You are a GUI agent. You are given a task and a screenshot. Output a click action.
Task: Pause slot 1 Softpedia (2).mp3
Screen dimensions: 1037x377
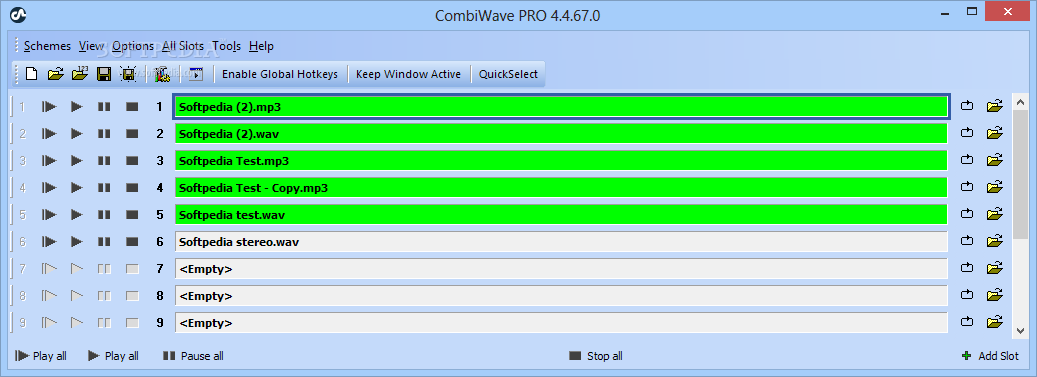tap(104, 106)
